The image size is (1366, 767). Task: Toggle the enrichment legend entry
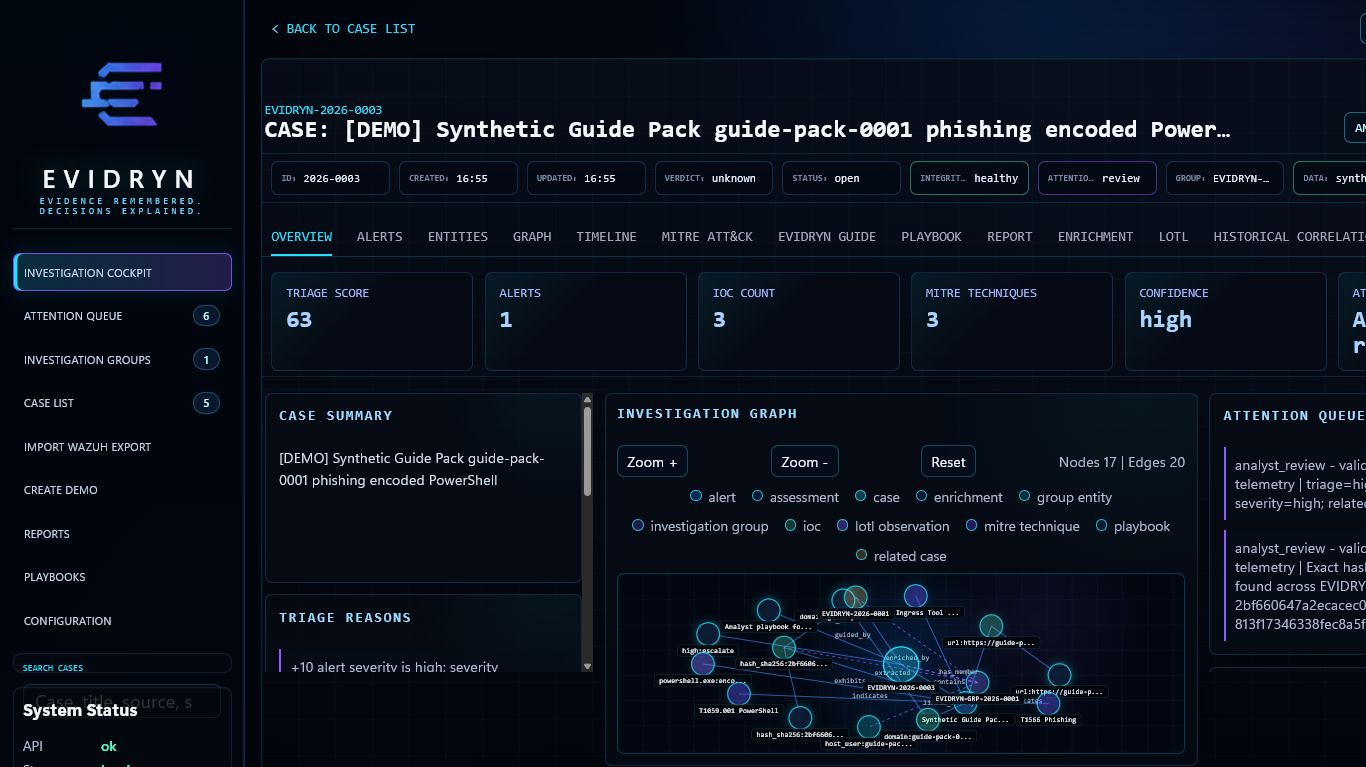(959, 497)
